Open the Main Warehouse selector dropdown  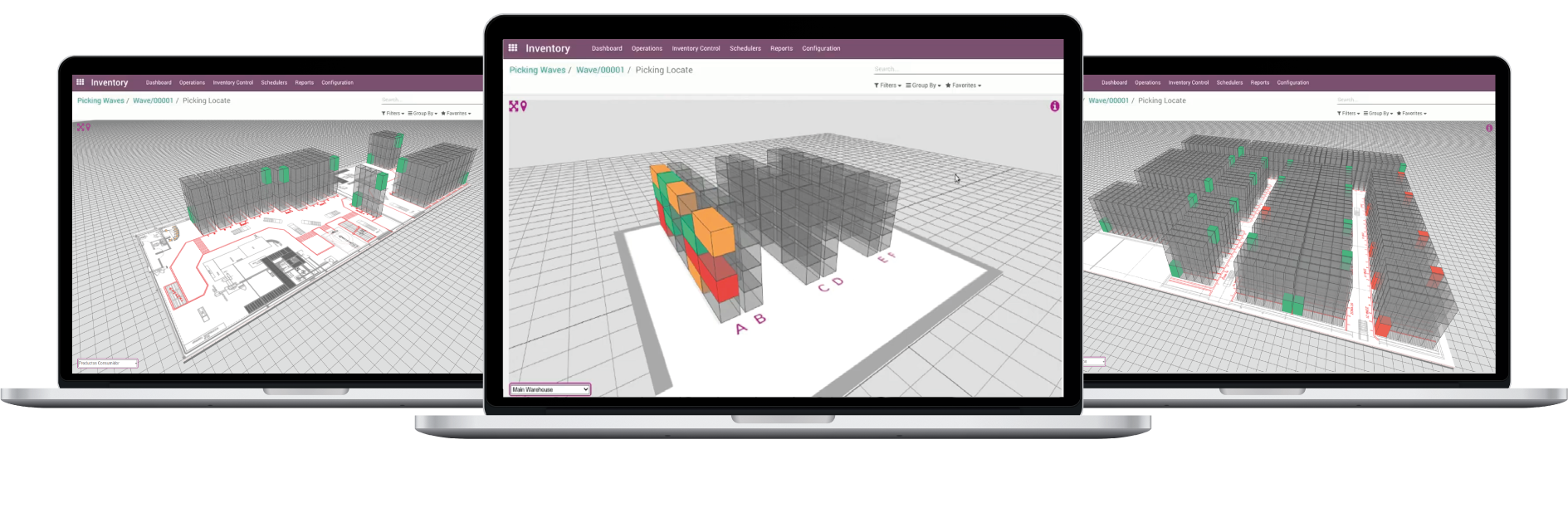[x=550, y=389]
